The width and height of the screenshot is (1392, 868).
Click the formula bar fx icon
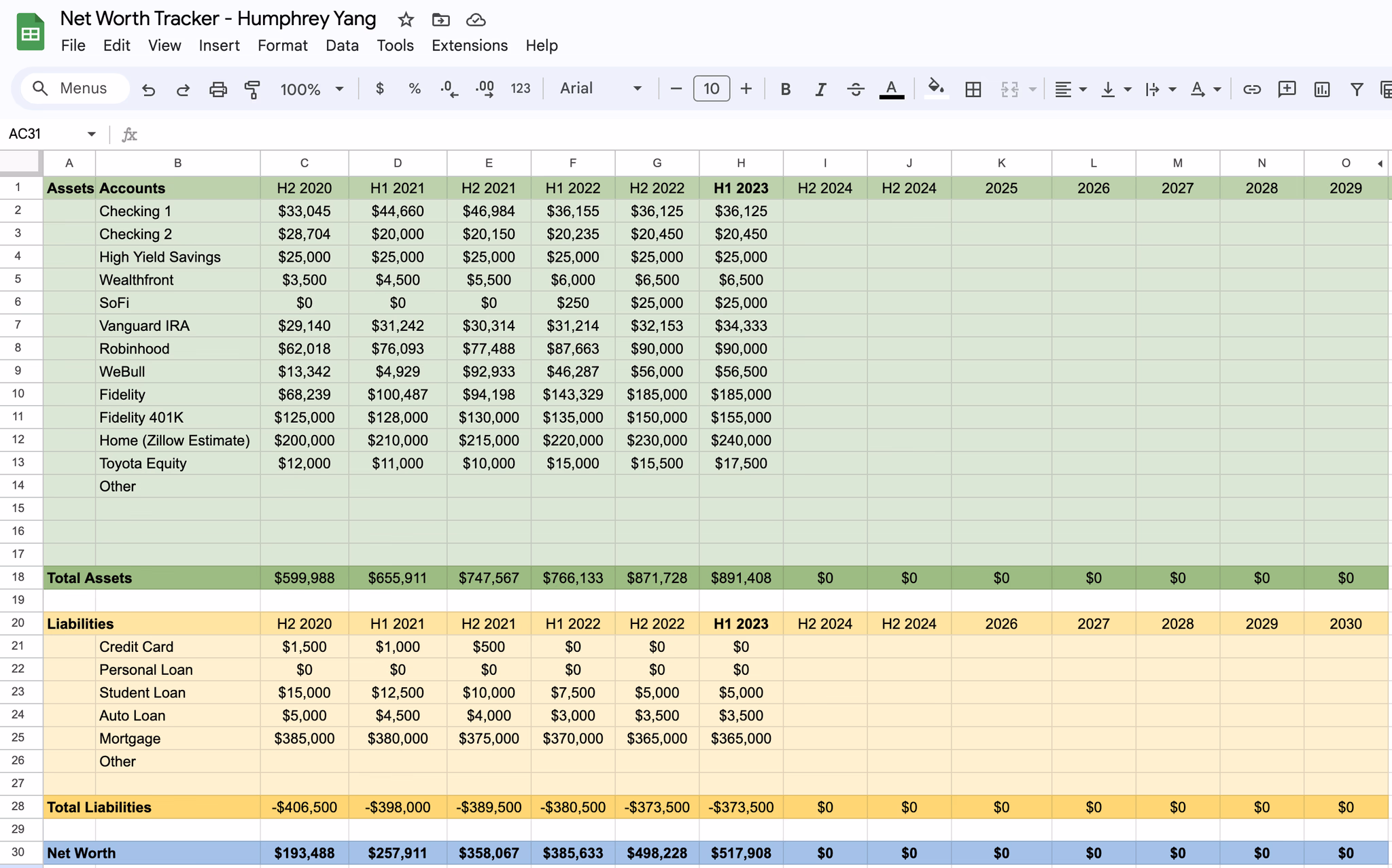(129, 135)
